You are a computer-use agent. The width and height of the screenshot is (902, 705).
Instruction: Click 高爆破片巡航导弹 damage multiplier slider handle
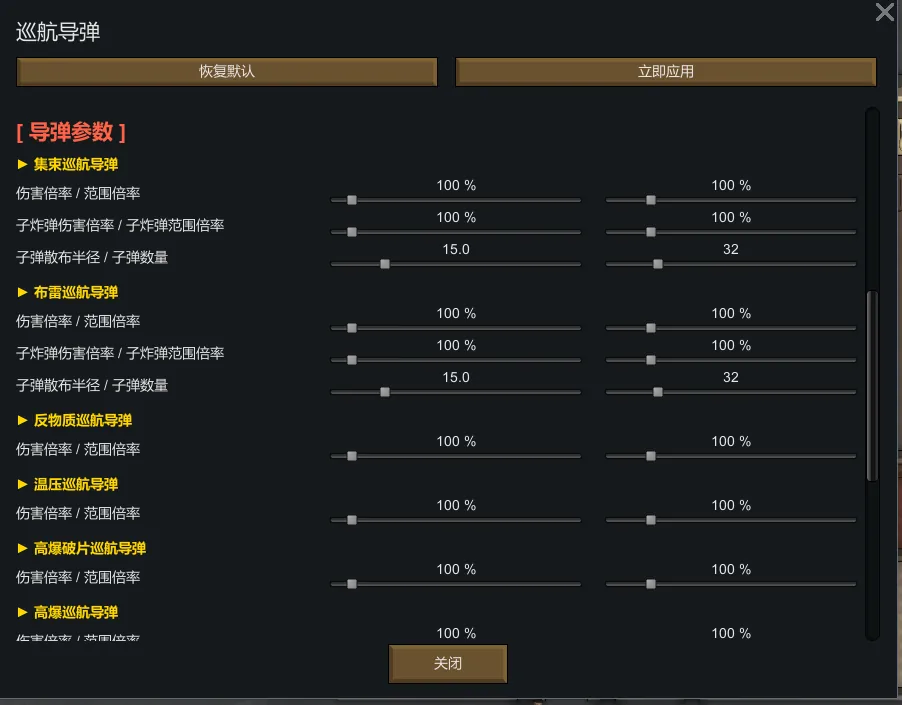[351, 584]
